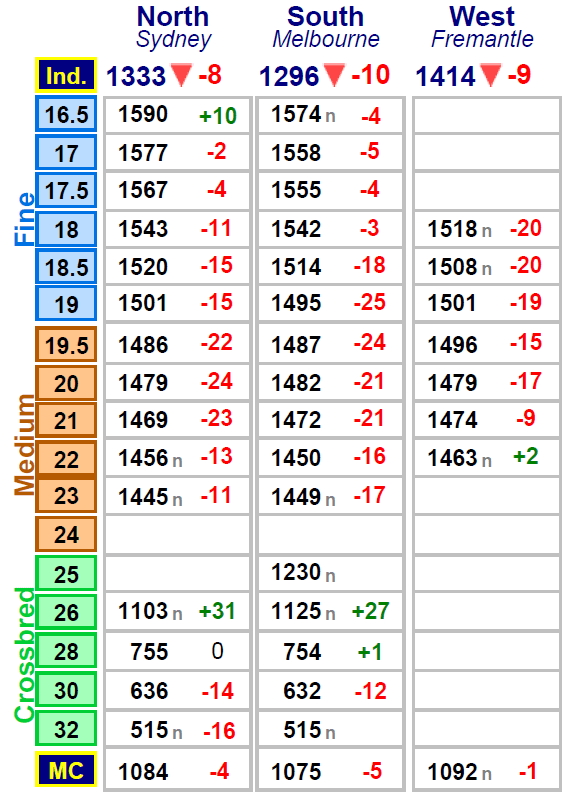Click the 16.5 micron Fine label
This screenshot has height=792, width=576.
tap(66, 114)
